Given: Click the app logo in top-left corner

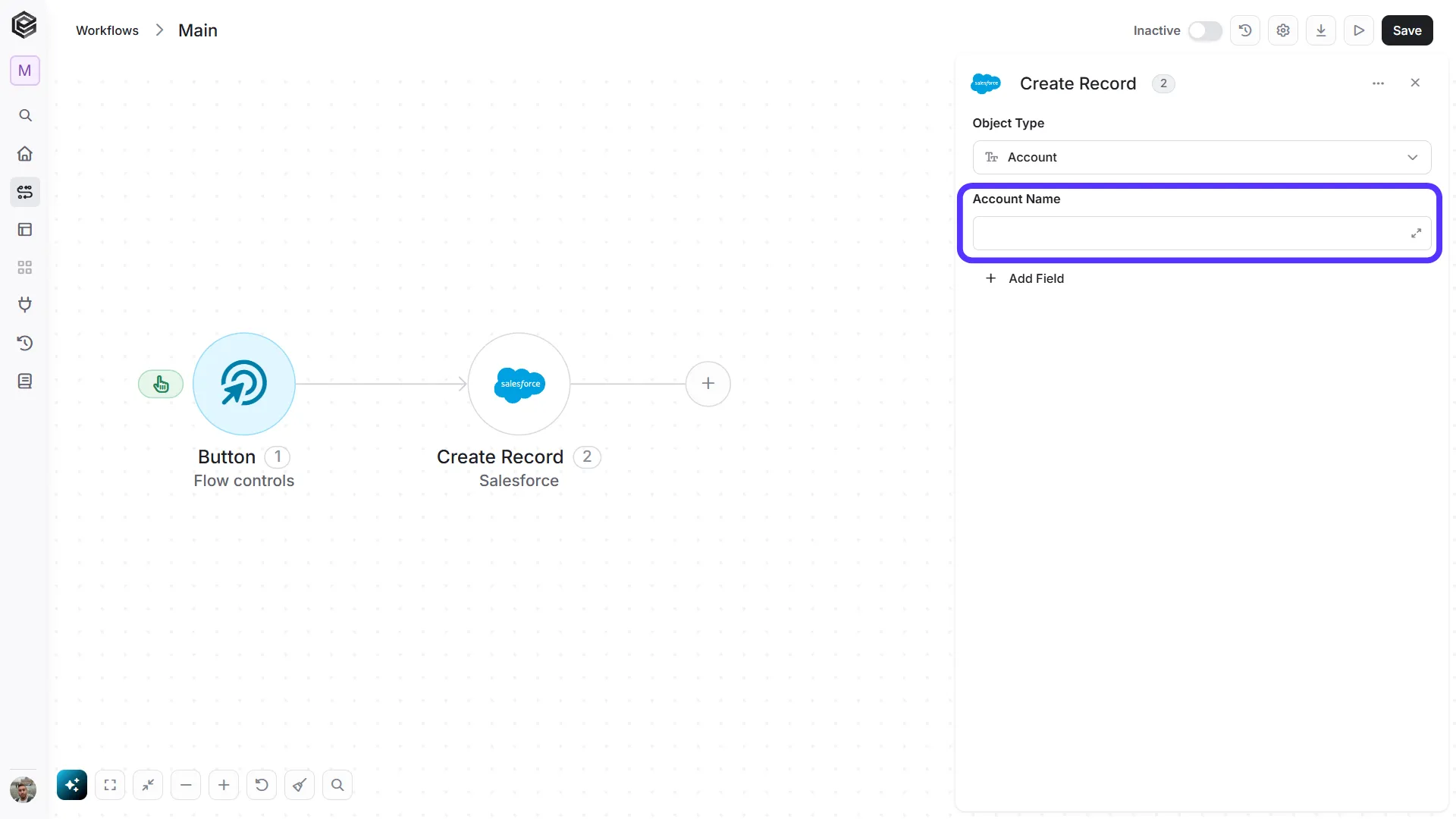Looking at the screenshot, I should 24,25.
